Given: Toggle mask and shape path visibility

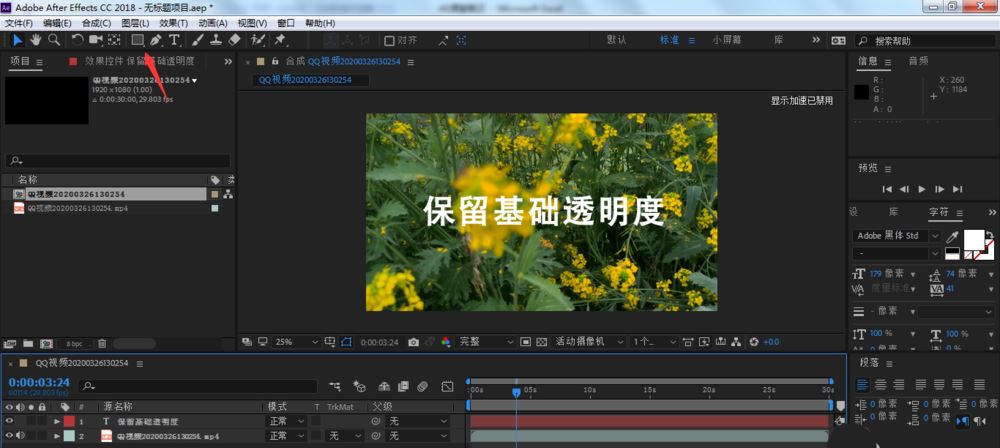Looking at the screenshot, I should pyautogui.click(x=346, y=342).
